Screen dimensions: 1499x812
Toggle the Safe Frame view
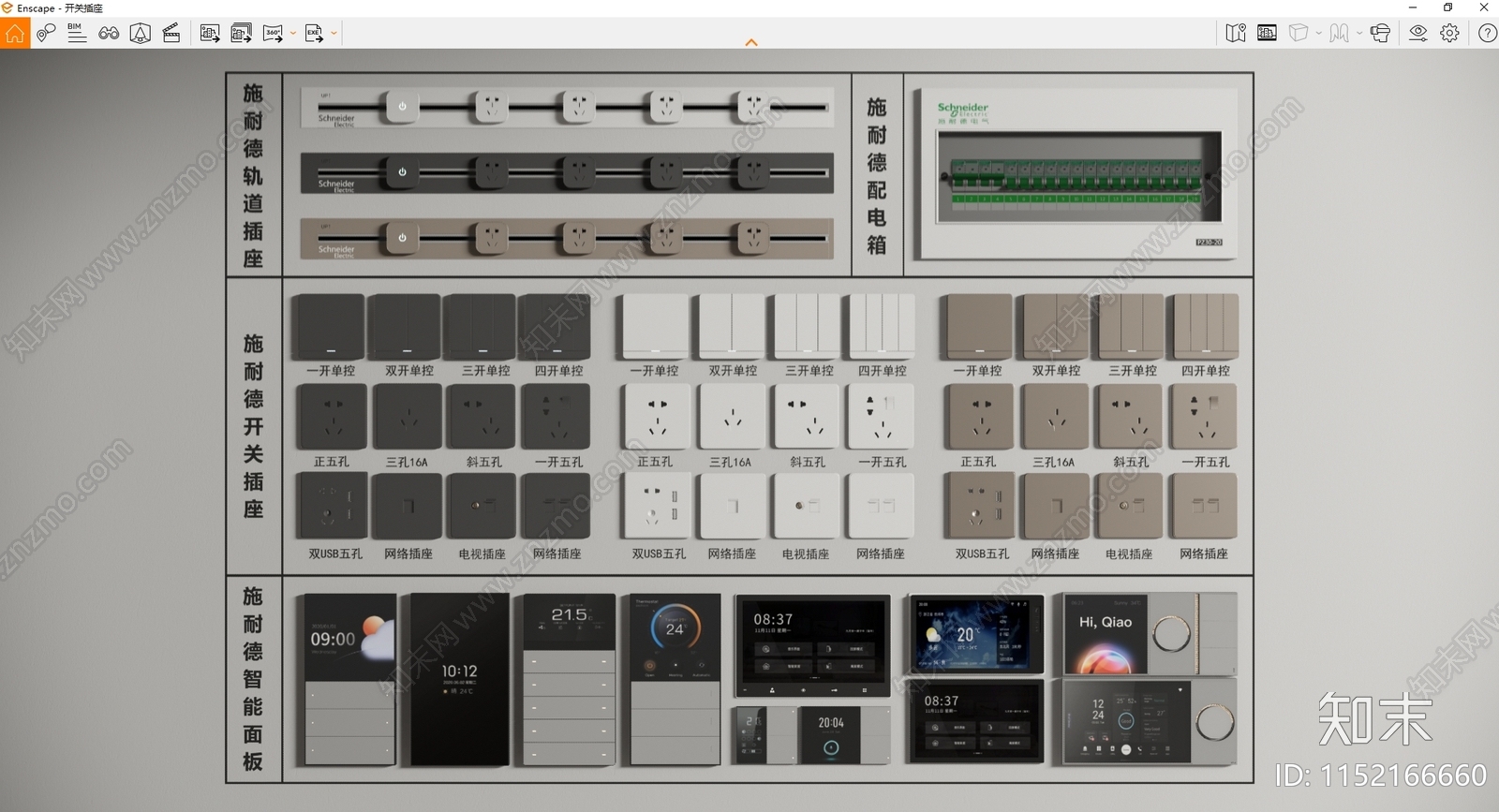pos(1267,34)
